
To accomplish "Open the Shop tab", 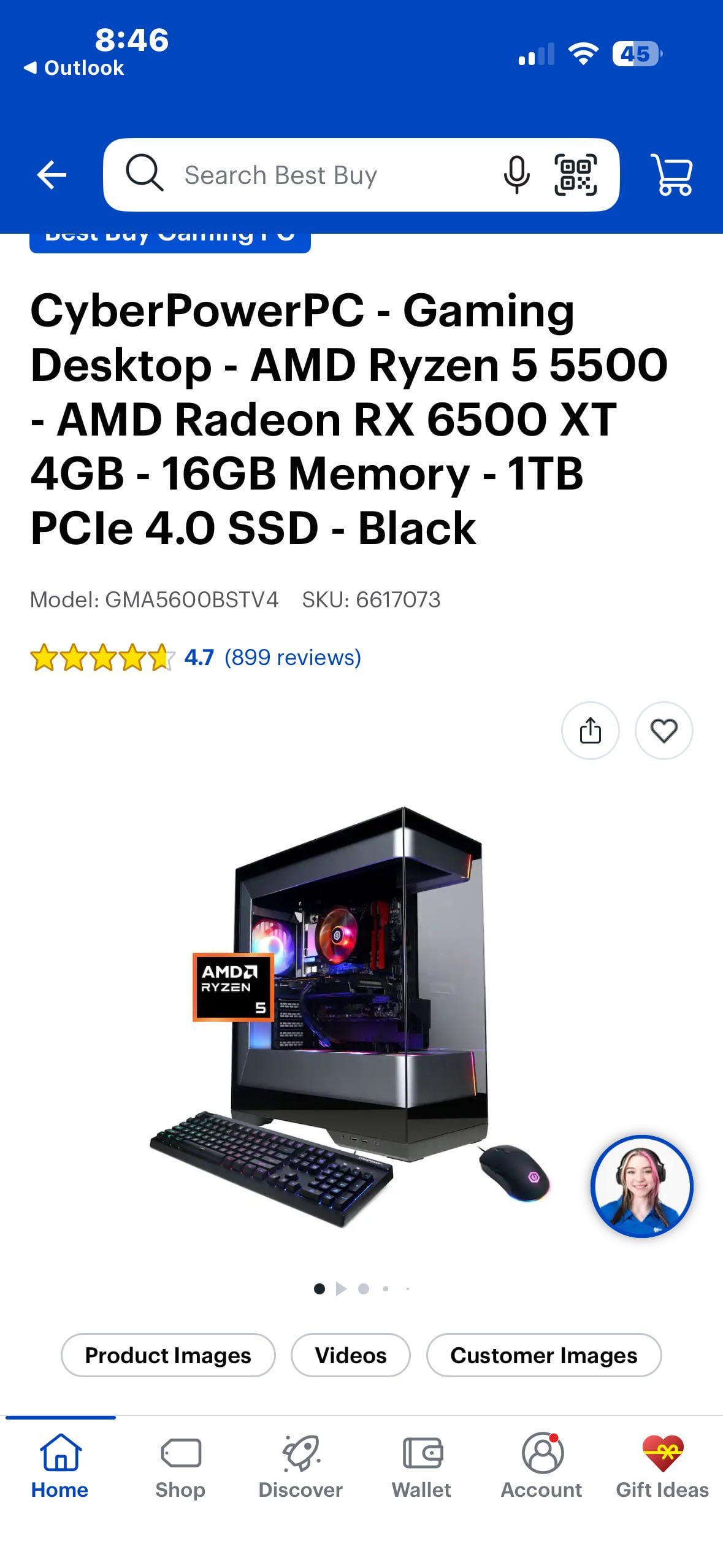I will 180,1466.
